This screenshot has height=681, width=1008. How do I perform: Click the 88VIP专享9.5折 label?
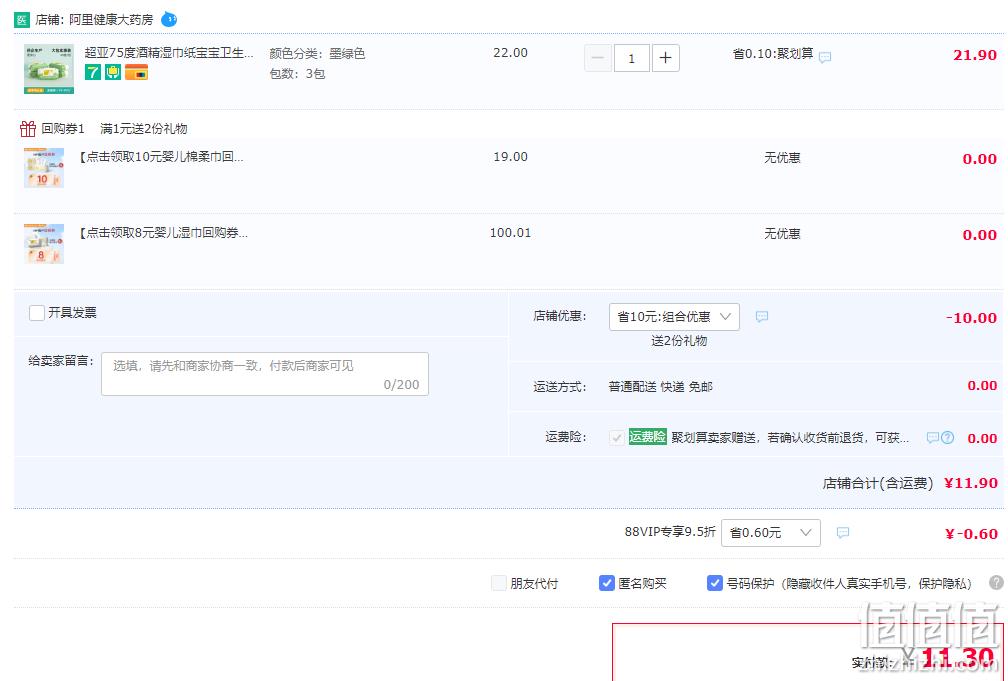(x=670, y=532)
